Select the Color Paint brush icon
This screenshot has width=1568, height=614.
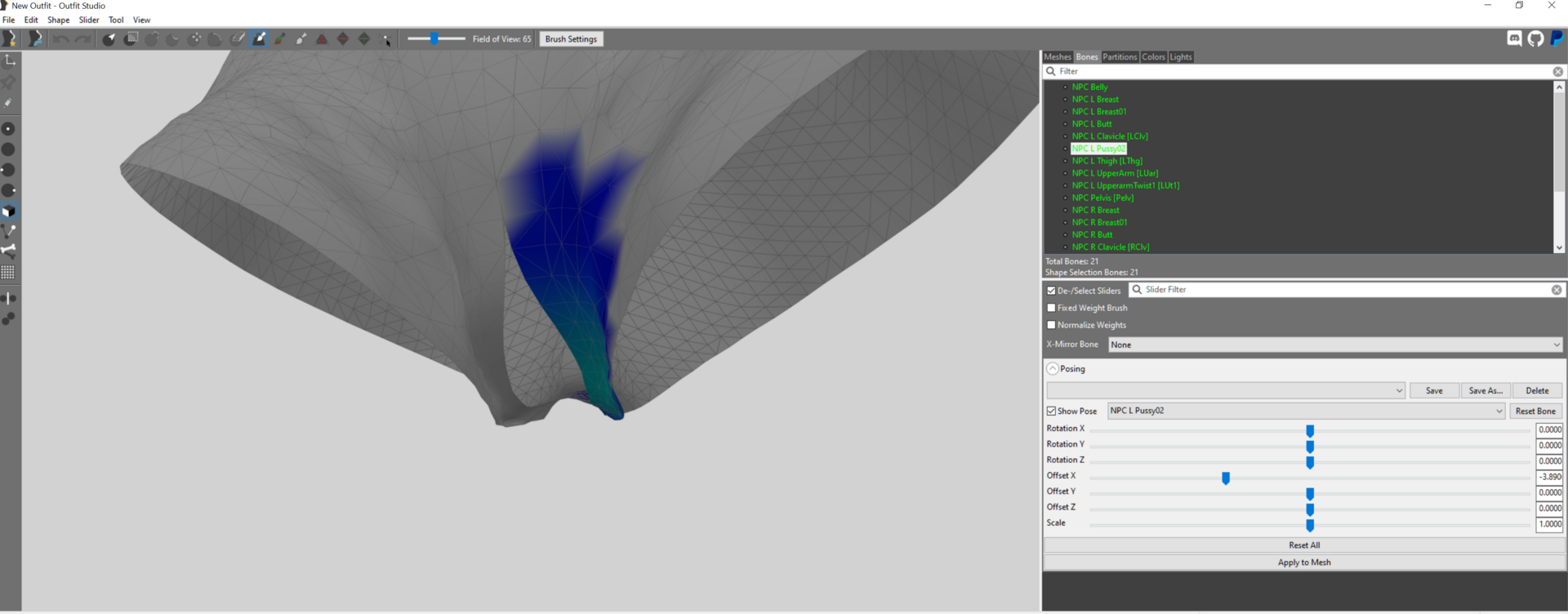click(280, 38)
